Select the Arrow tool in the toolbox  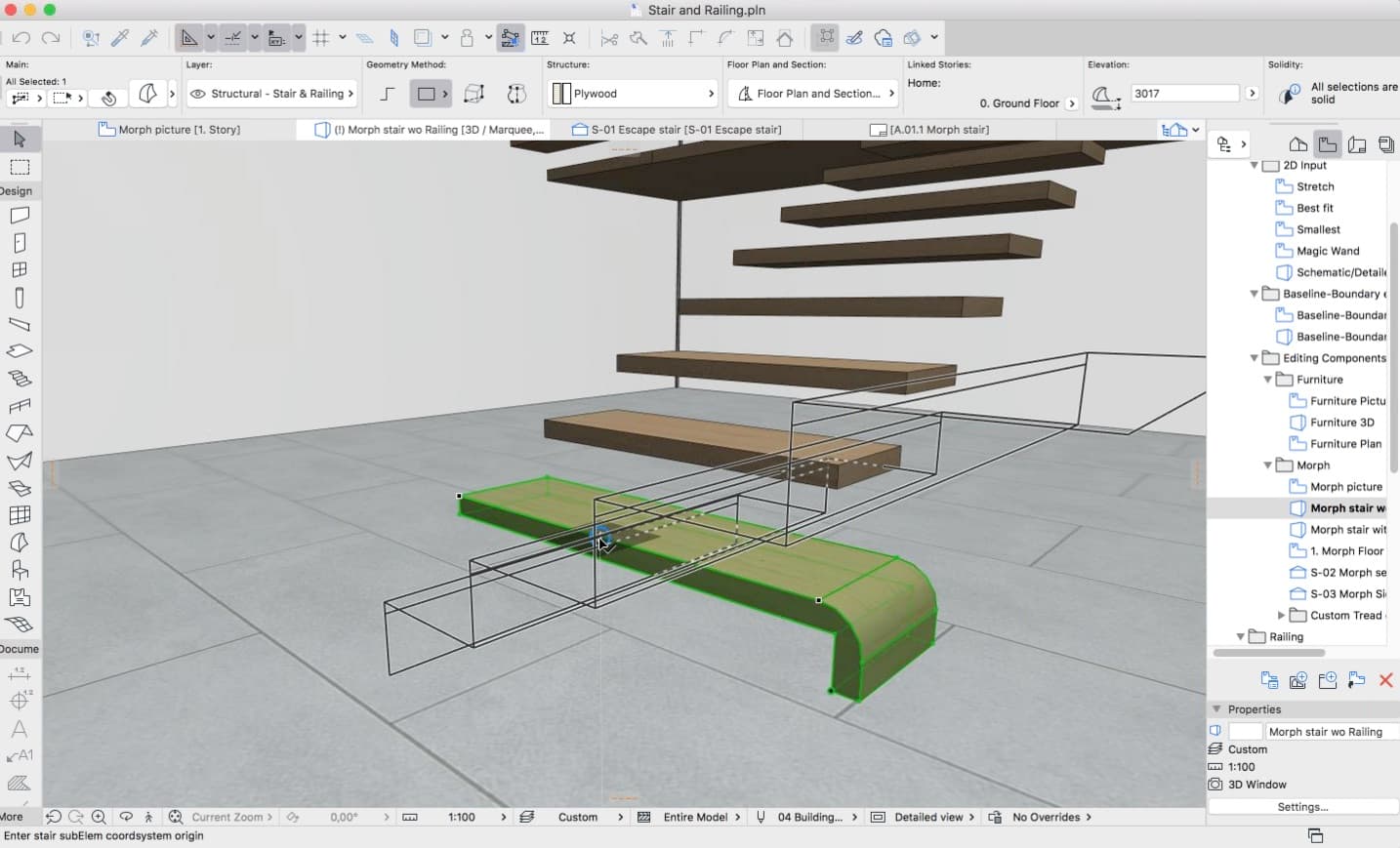point(20,139)
